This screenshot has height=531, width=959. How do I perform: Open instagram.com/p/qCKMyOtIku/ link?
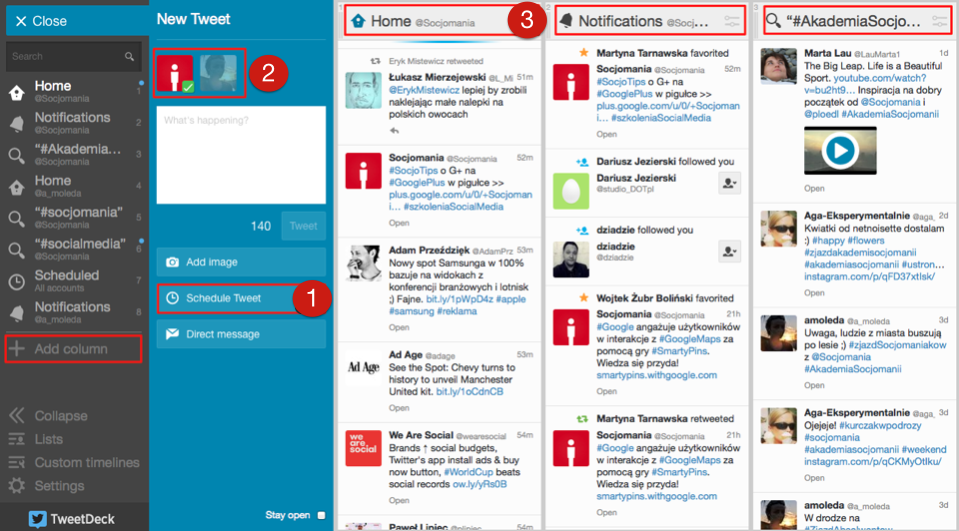point(872,461)
